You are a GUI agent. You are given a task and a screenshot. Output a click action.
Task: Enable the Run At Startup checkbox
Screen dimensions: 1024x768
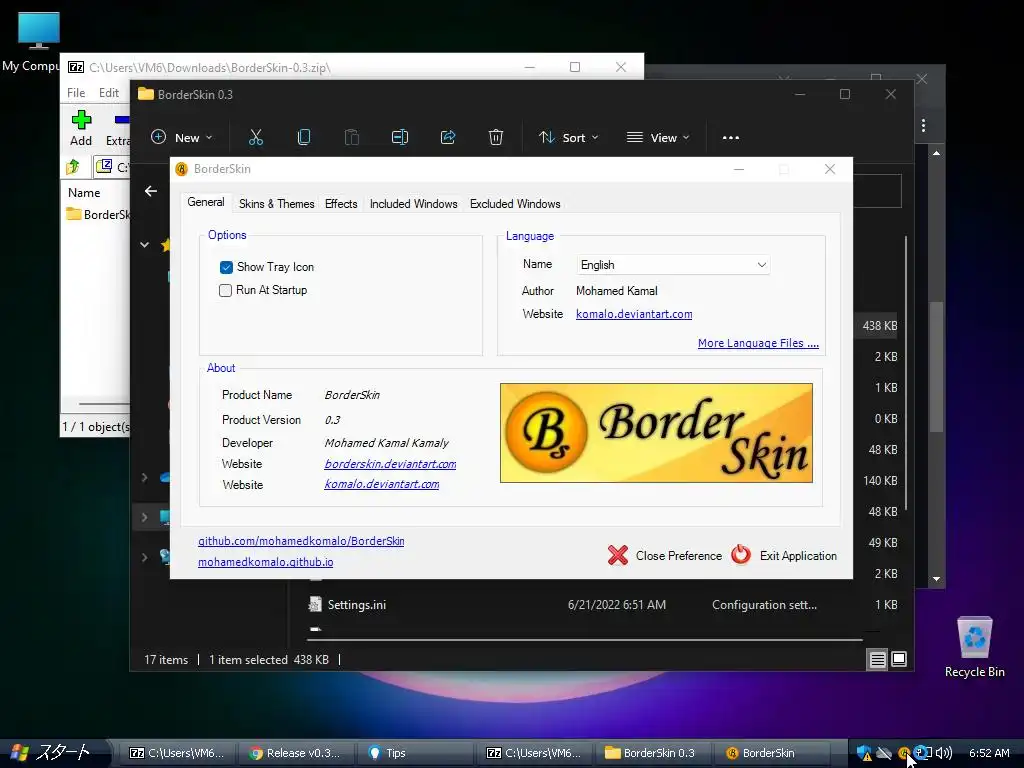(225, 290)
